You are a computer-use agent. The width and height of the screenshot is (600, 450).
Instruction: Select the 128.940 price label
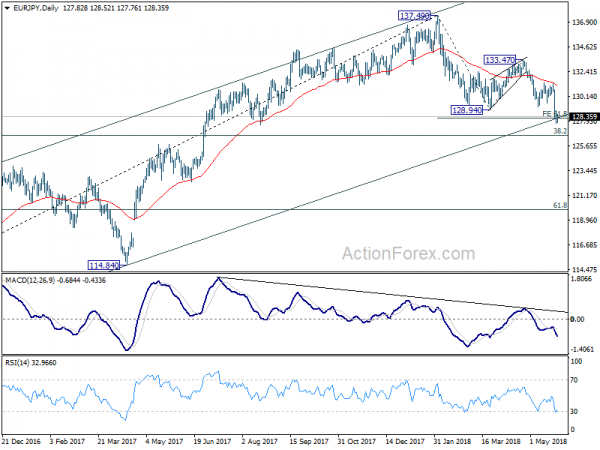[467, 110]
